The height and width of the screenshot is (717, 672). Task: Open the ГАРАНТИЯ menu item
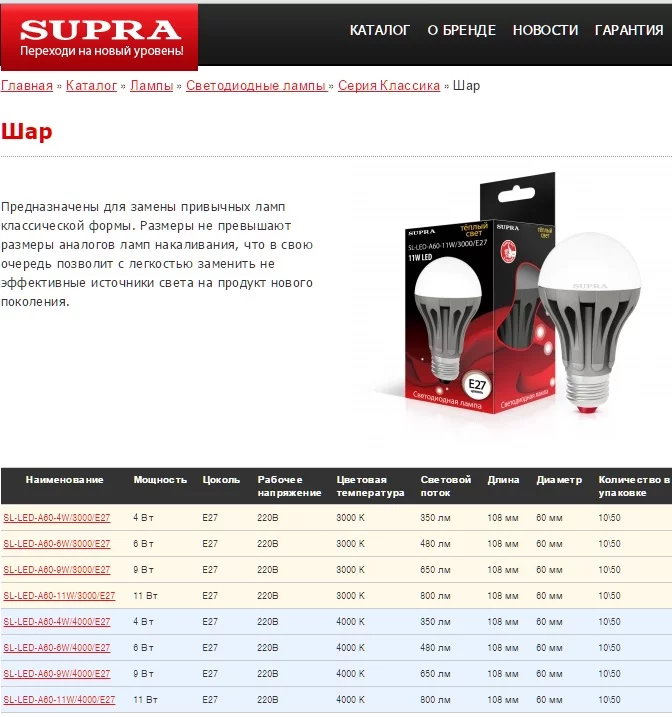[629, 30]
